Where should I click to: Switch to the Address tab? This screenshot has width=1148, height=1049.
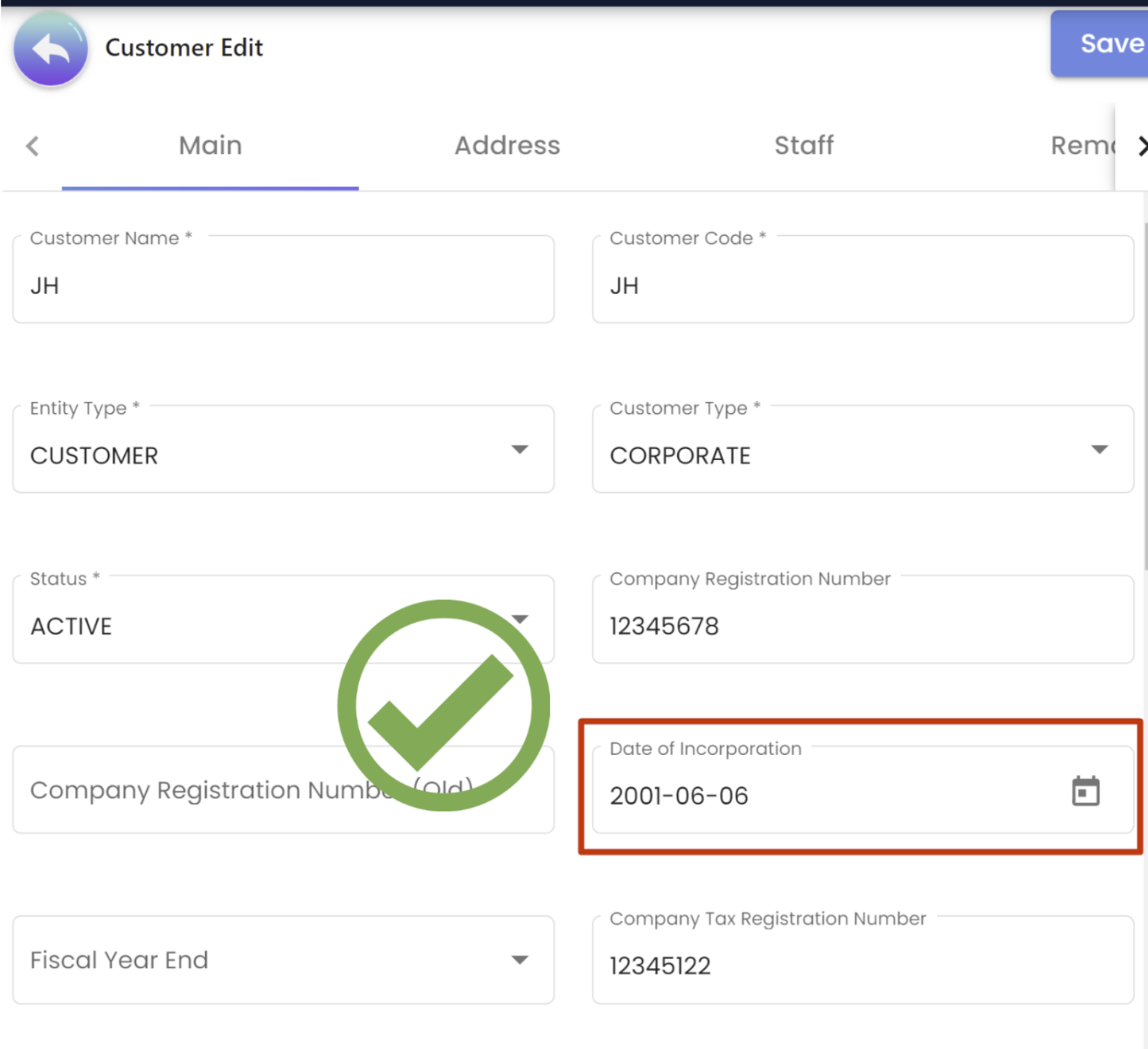point(507,145)
